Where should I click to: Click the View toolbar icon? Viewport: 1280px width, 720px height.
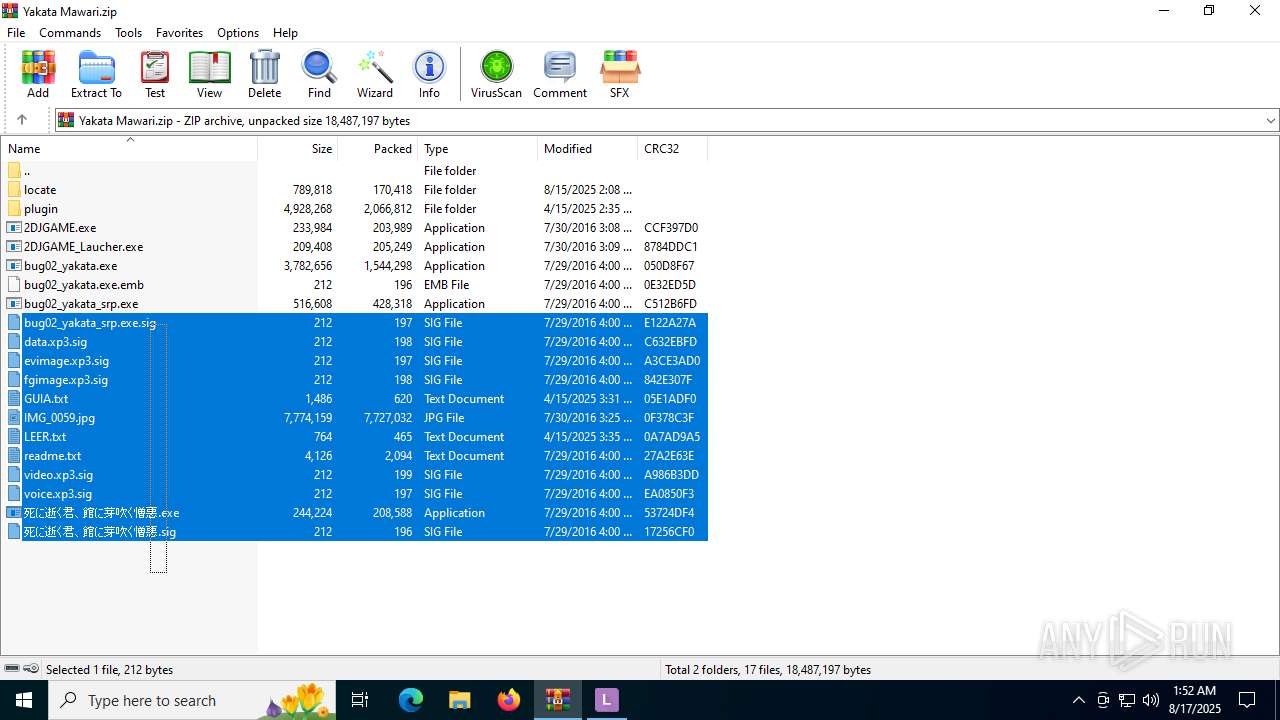tap(209, 75)
